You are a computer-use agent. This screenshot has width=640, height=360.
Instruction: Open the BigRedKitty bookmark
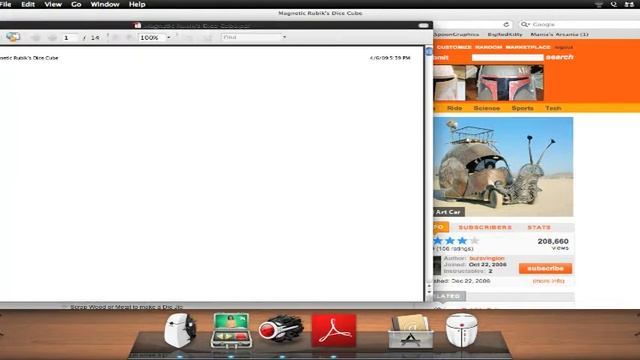pos(505,34)
